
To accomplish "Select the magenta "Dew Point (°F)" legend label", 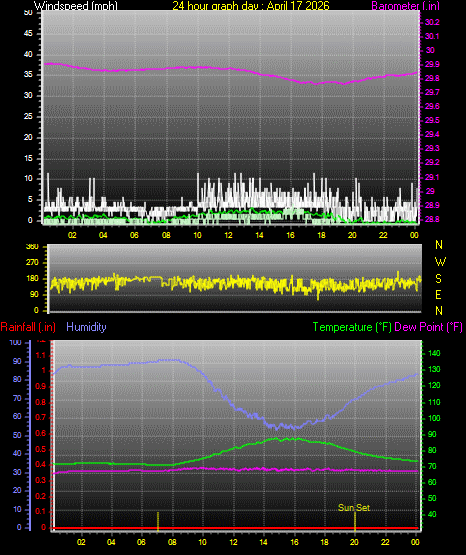I will click(428, 327).
